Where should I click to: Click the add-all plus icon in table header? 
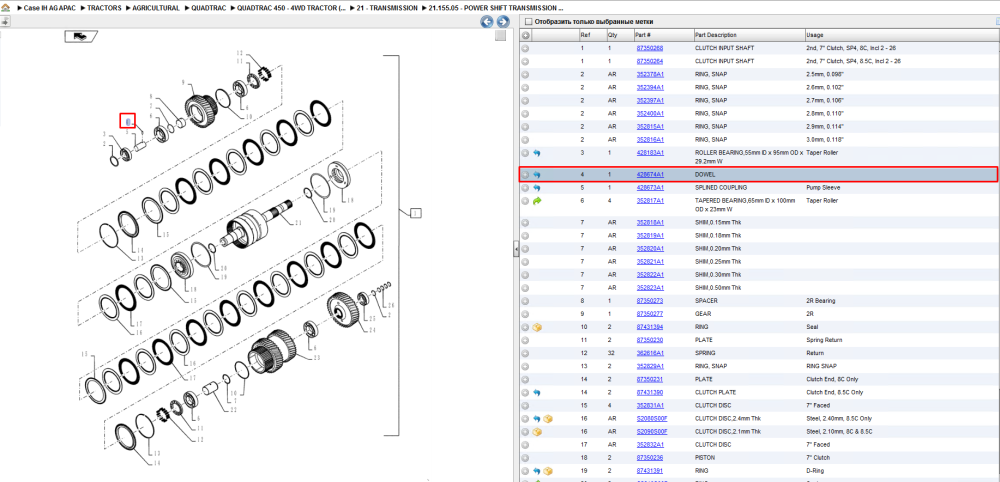[x=526, y=35]
